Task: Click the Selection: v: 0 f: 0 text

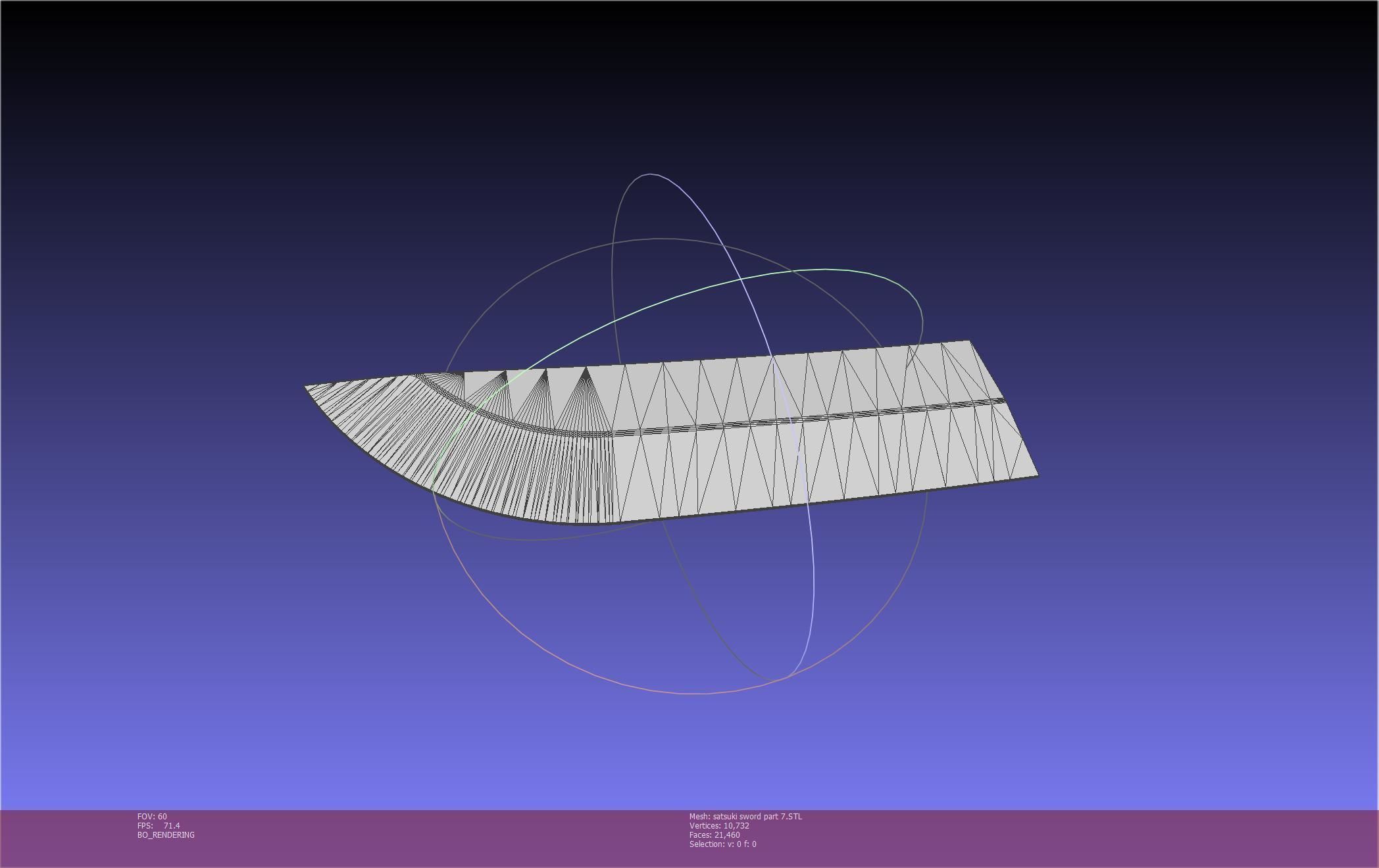Action: point(722,844)
